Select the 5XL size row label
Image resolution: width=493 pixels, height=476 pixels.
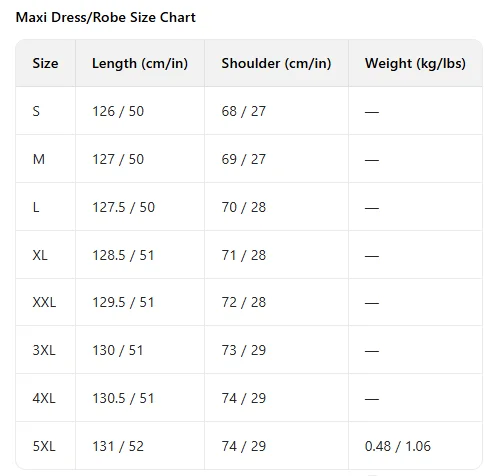tap(44, 446)
